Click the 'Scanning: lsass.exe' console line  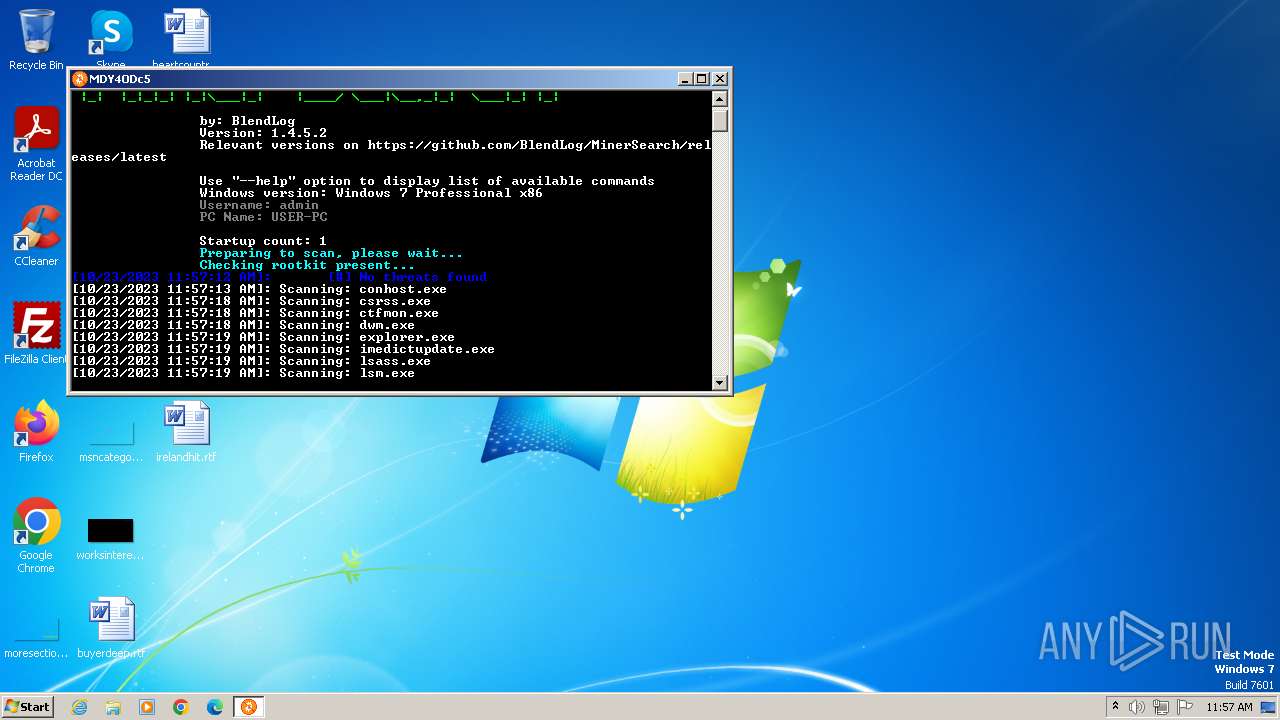251,361
